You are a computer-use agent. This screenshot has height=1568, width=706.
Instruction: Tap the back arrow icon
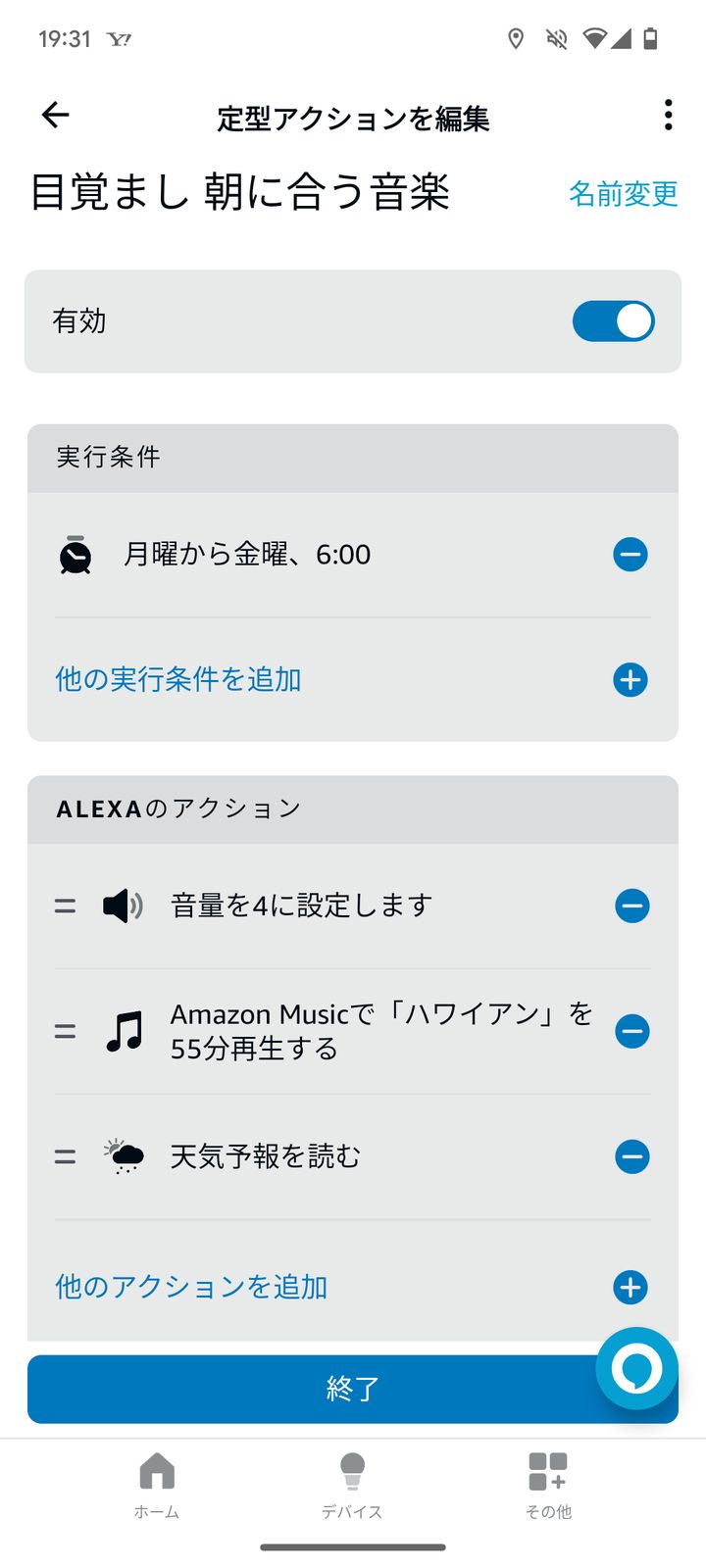click(56, 116)
